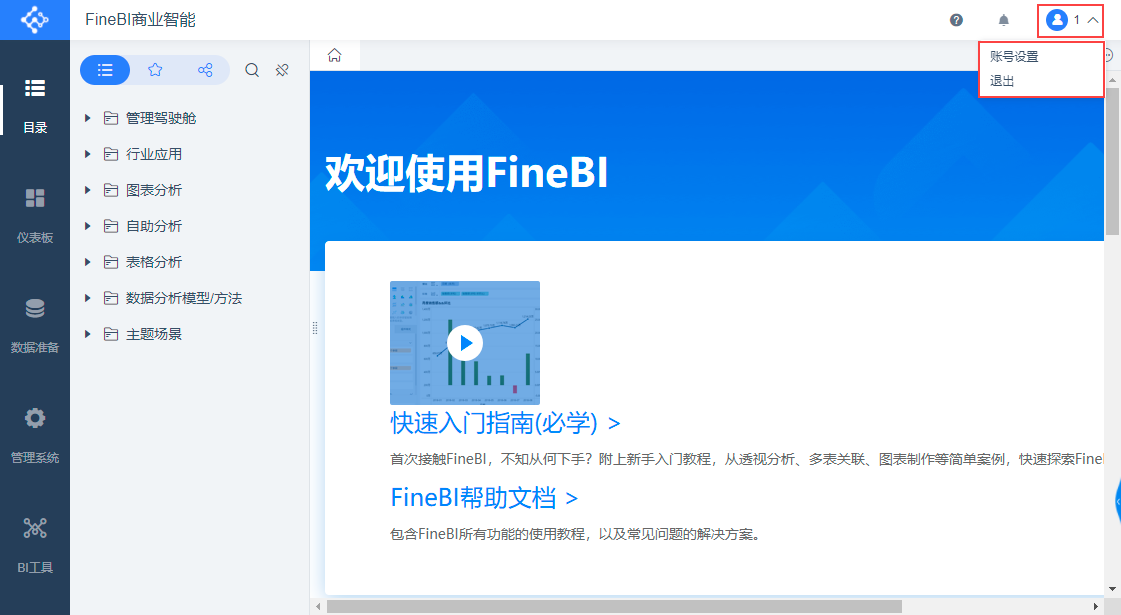Image resolution: width=1121 pixels, height=615 pixels.
Task: Open the notifications bell icon
Action: 1004,20
